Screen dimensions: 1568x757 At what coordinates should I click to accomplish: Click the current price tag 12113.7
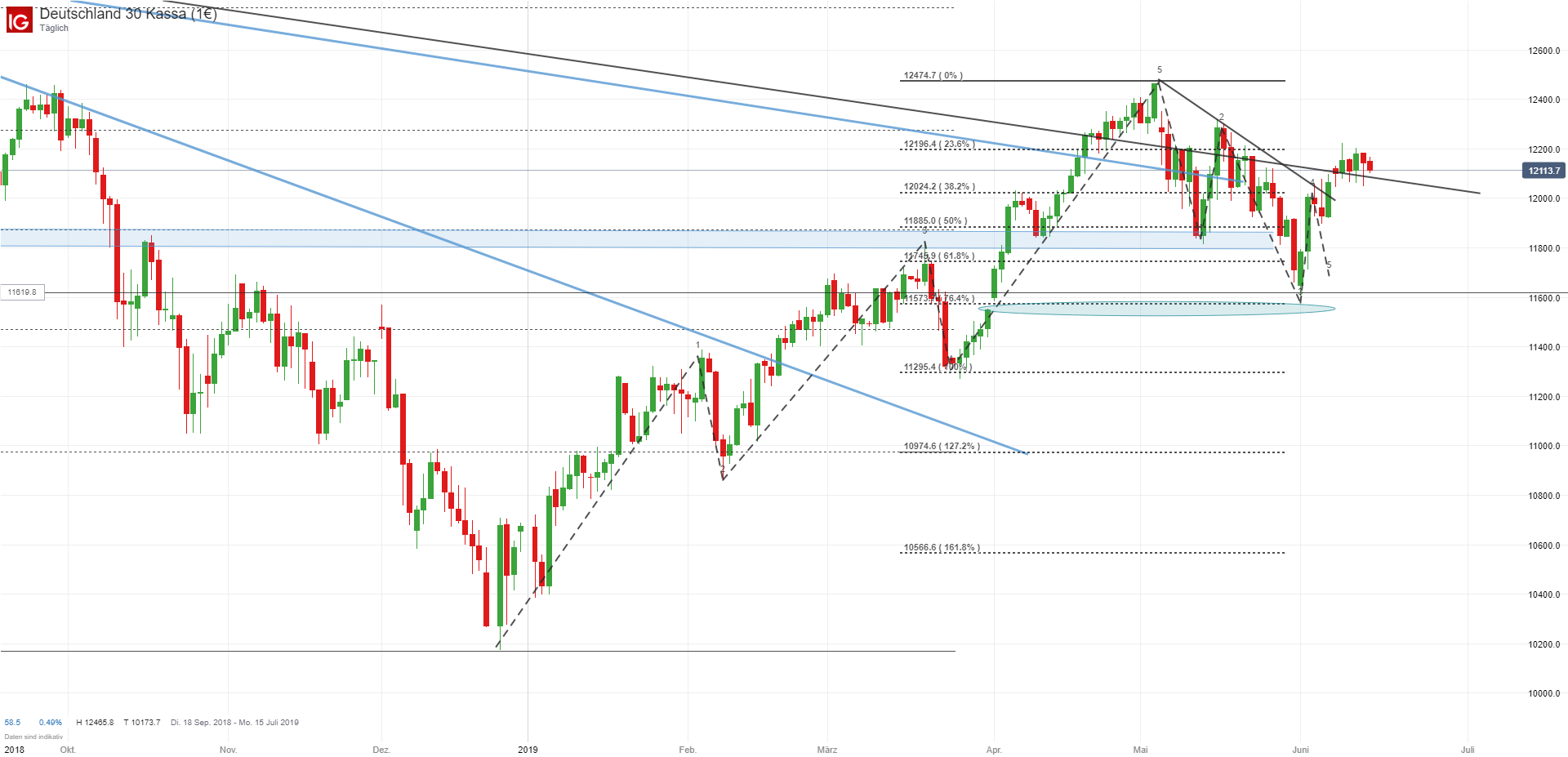coord(1543,171)
